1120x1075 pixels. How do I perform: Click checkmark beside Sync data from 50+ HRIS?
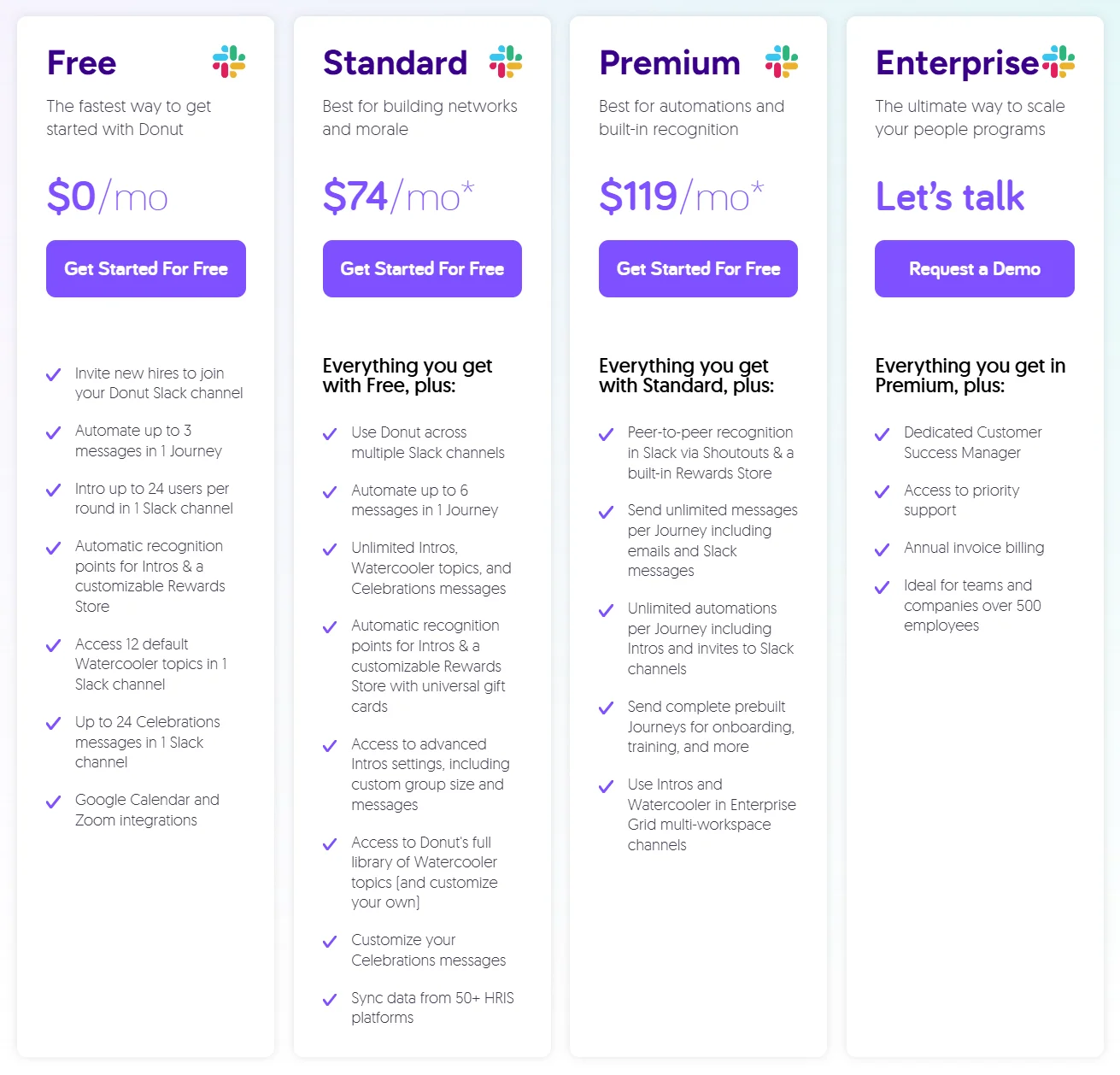click(x=330, y=1000)
